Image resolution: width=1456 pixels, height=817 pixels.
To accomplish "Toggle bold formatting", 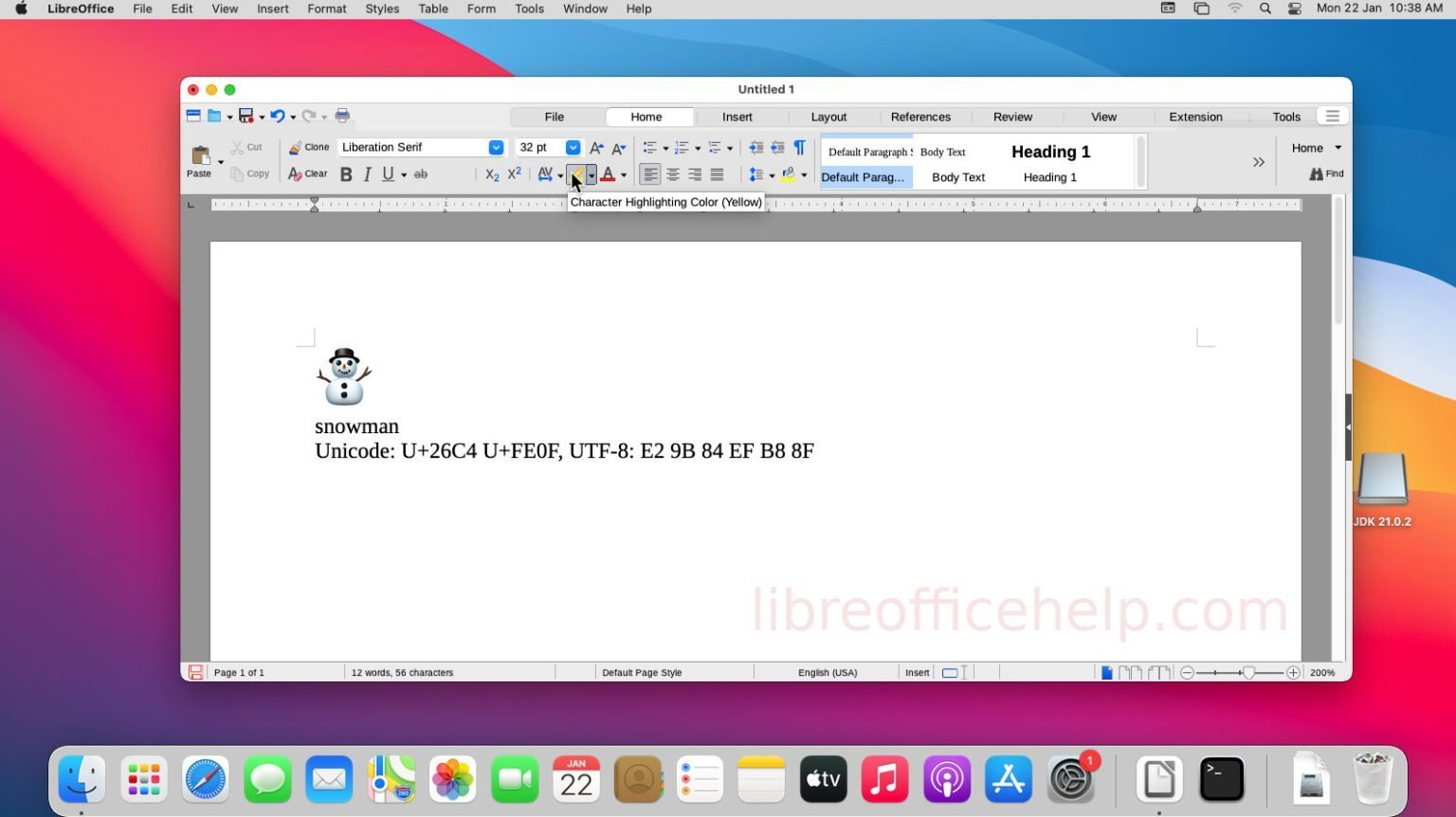I will click(x=347, y=174).
